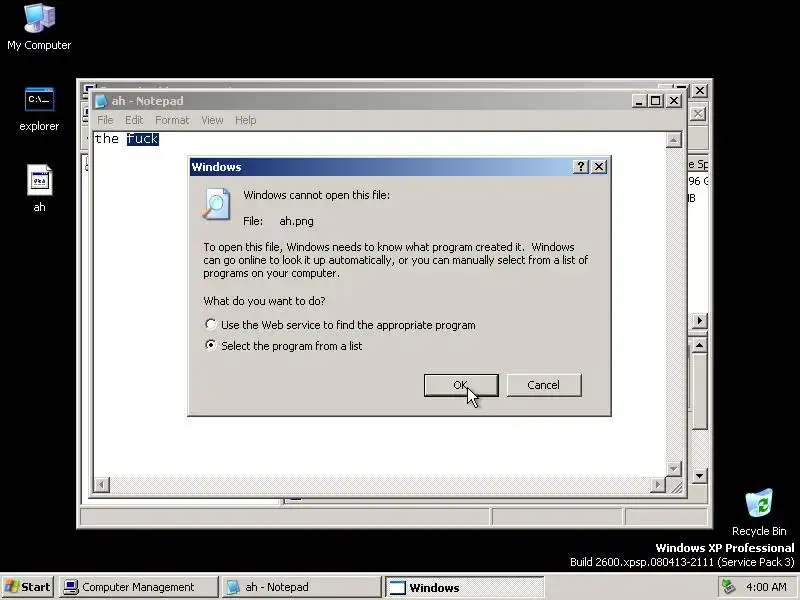Confirm with the OK button

coord(461,385)
